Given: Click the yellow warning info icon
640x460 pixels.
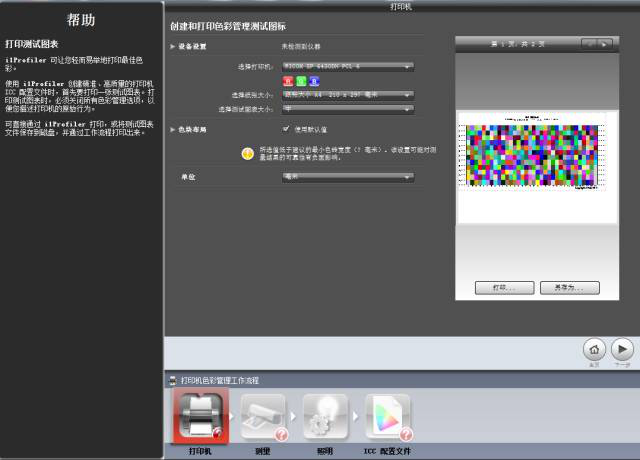Looking at the screenshot, I should point(248,152).
